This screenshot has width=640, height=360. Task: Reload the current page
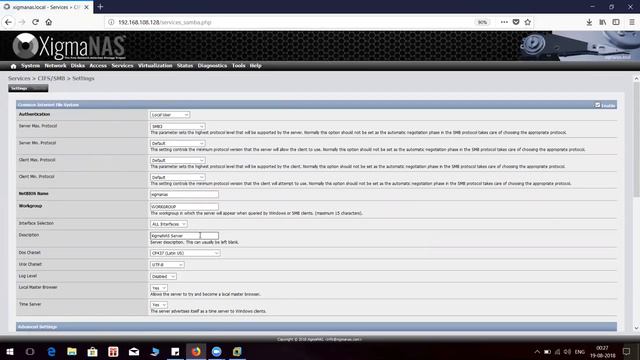[36, 22]
